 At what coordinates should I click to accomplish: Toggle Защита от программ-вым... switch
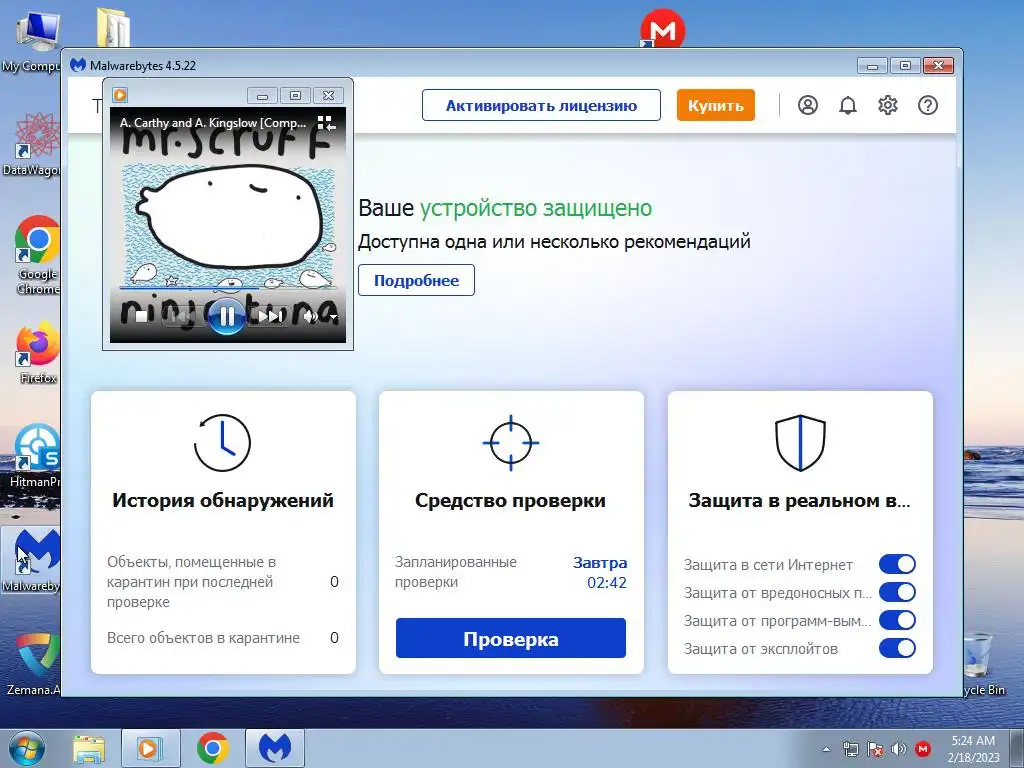(x=897, y=620)
